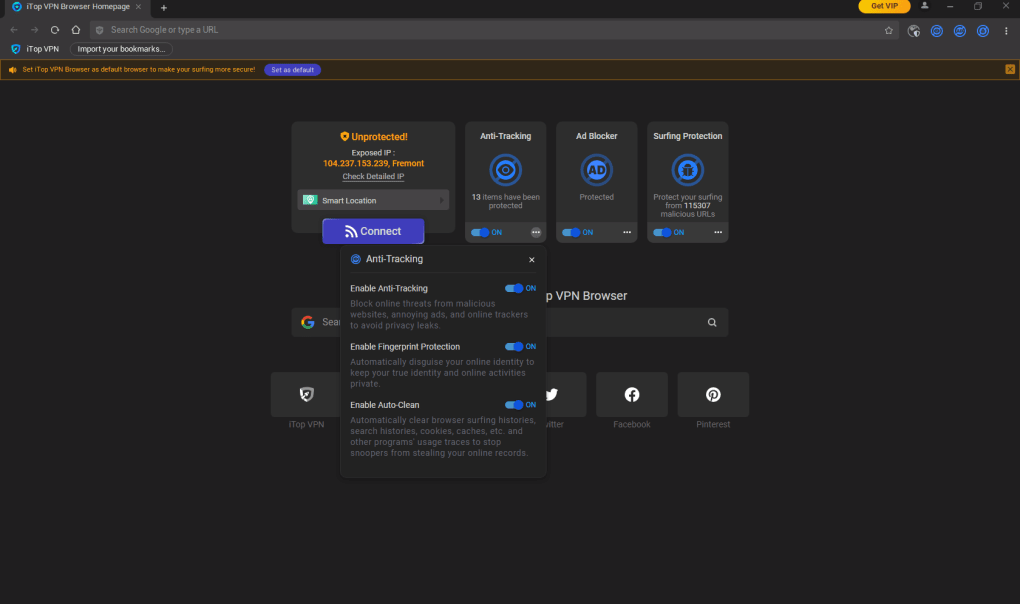This screenshot has width=1020, height=604.
Task: Open the user account profile icon
Action: [924, 6]
